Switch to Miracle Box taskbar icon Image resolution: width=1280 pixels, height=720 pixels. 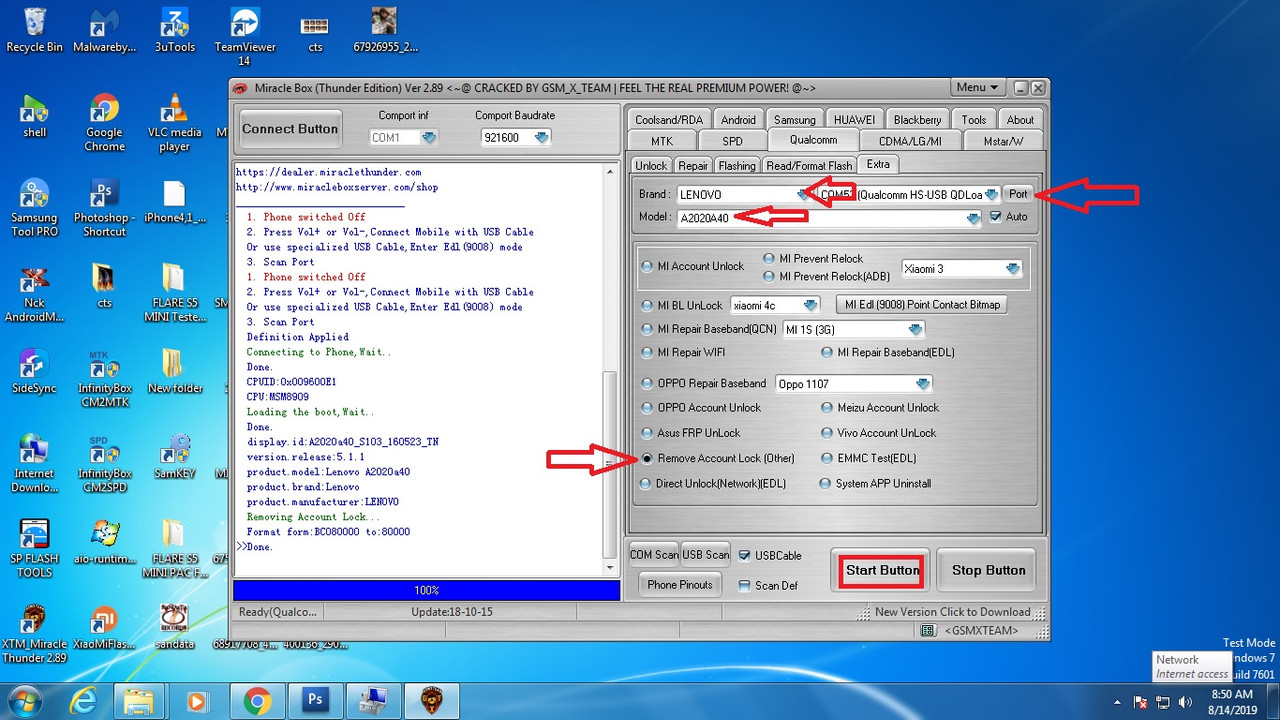431,701
